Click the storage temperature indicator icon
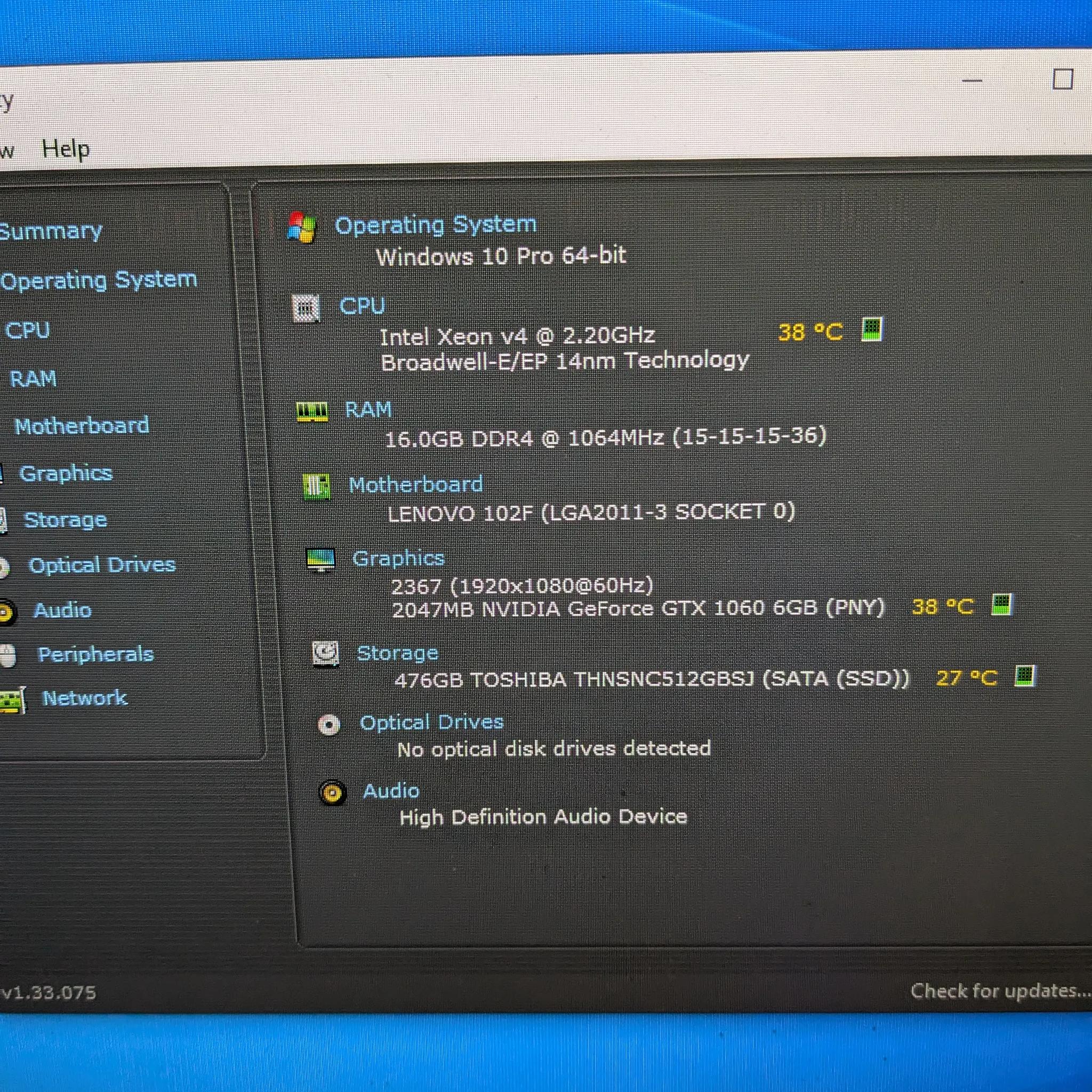Image resolution: width=1092 pixels, height=1092 pixels. pos(1025,676)
